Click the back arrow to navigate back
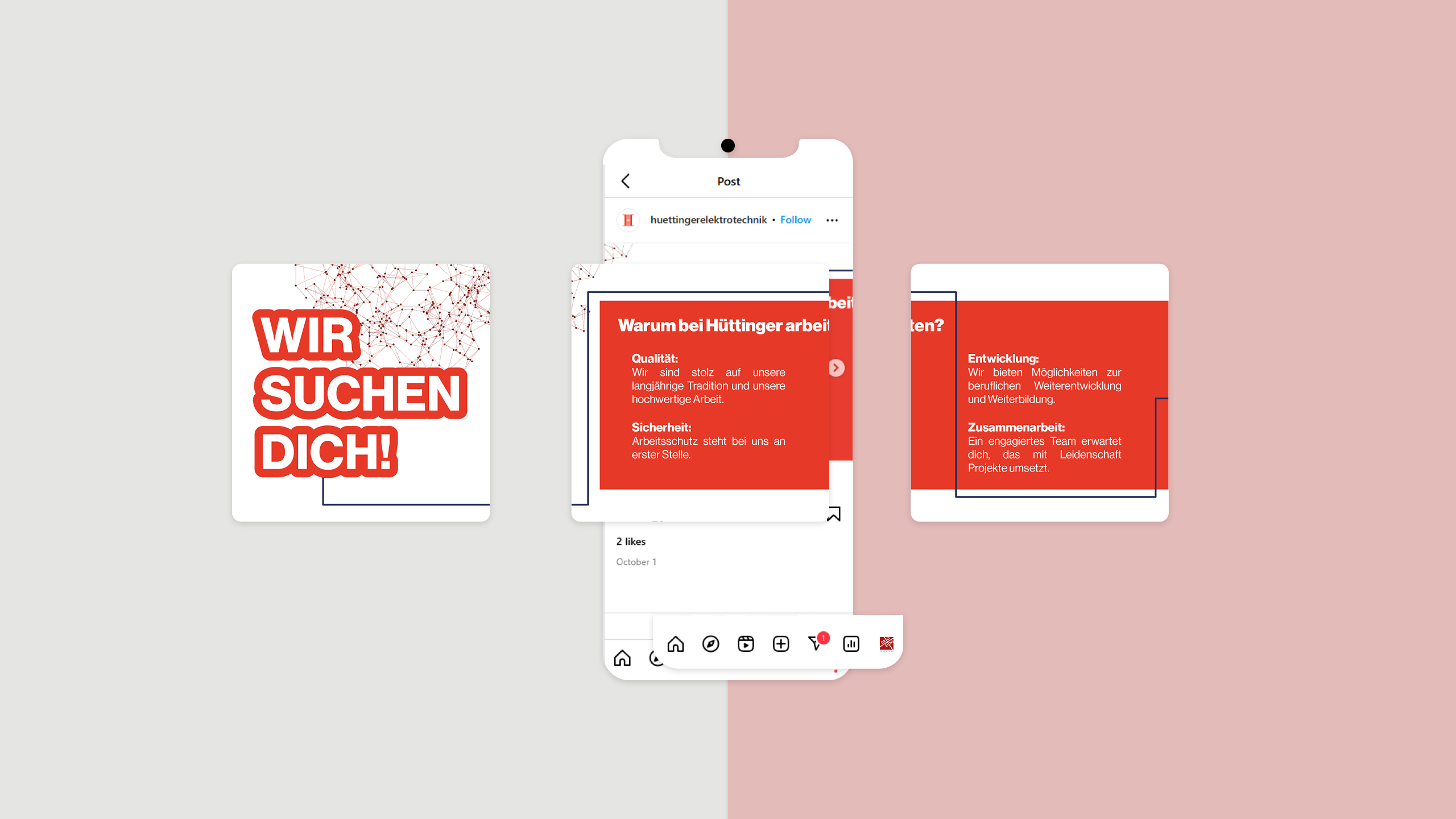The height and width of the screenshot is (819, 1456). pos(625,180)
